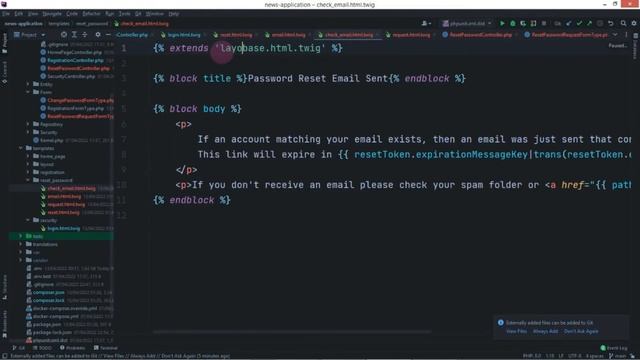Click the templates breadcrumb in navigation bar

[x=59, y=24]
